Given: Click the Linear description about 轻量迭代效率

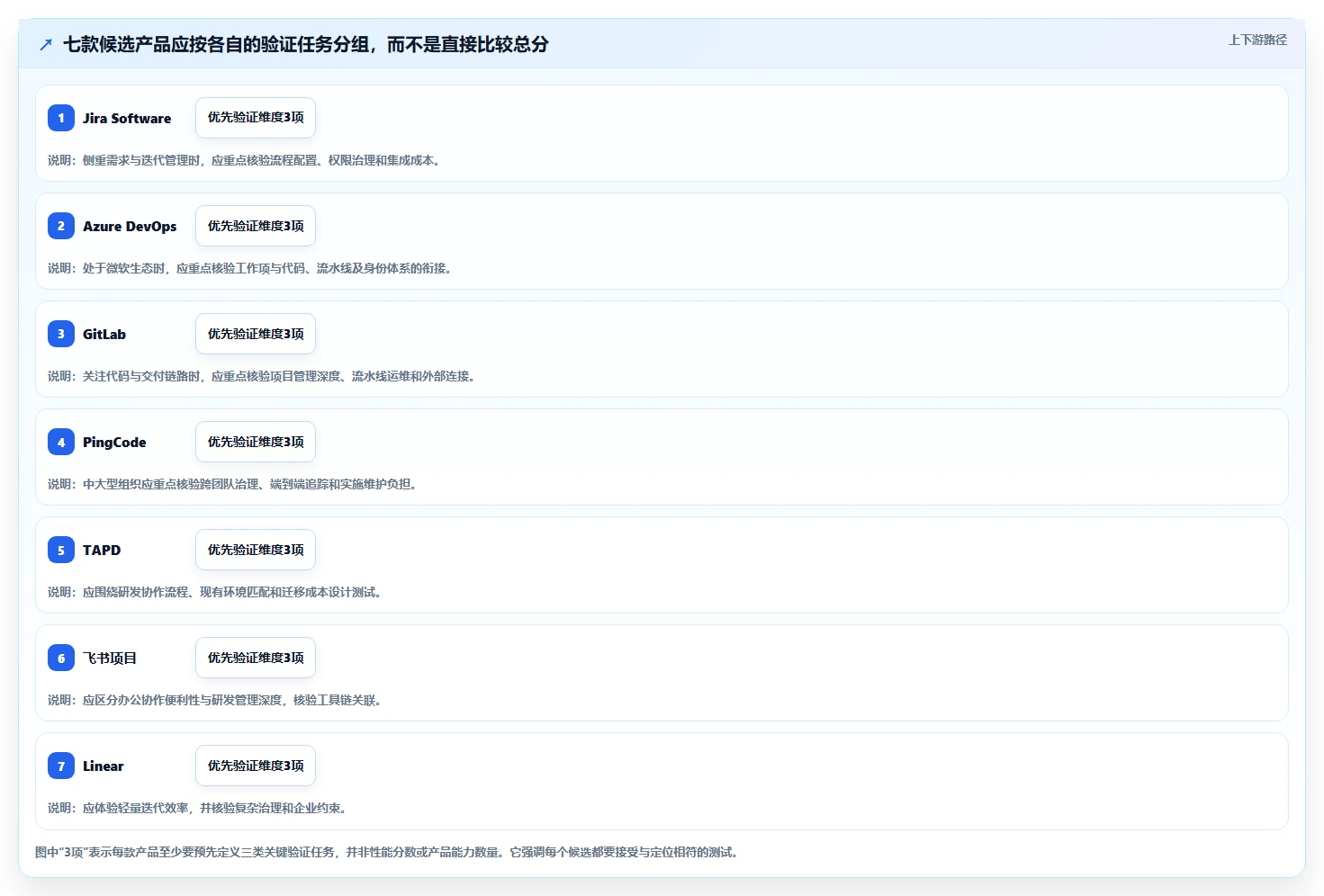Looking at the screenshot, I should 197,808.
